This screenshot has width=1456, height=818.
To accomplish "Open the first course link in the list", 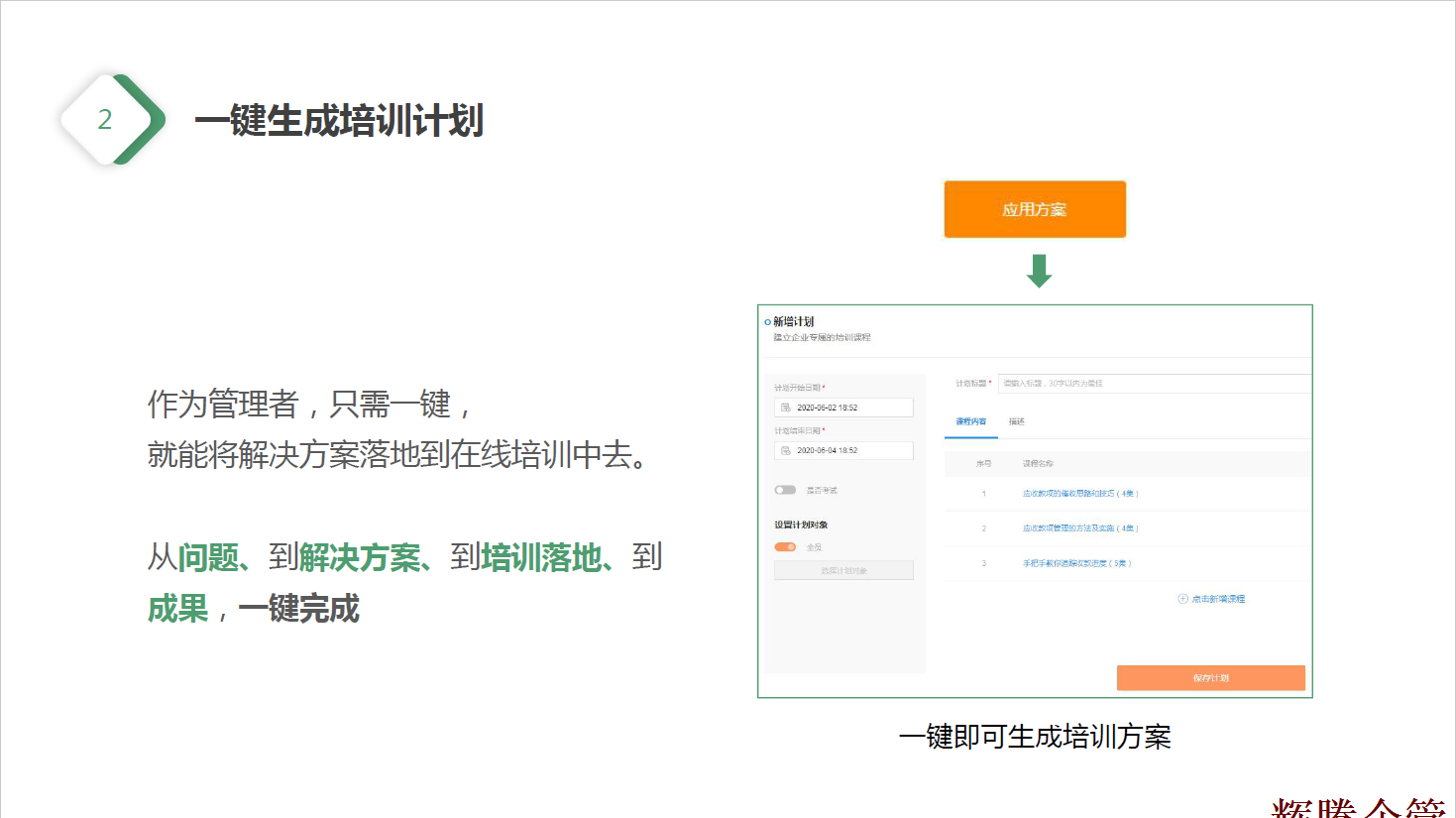I will point(1079,493).
